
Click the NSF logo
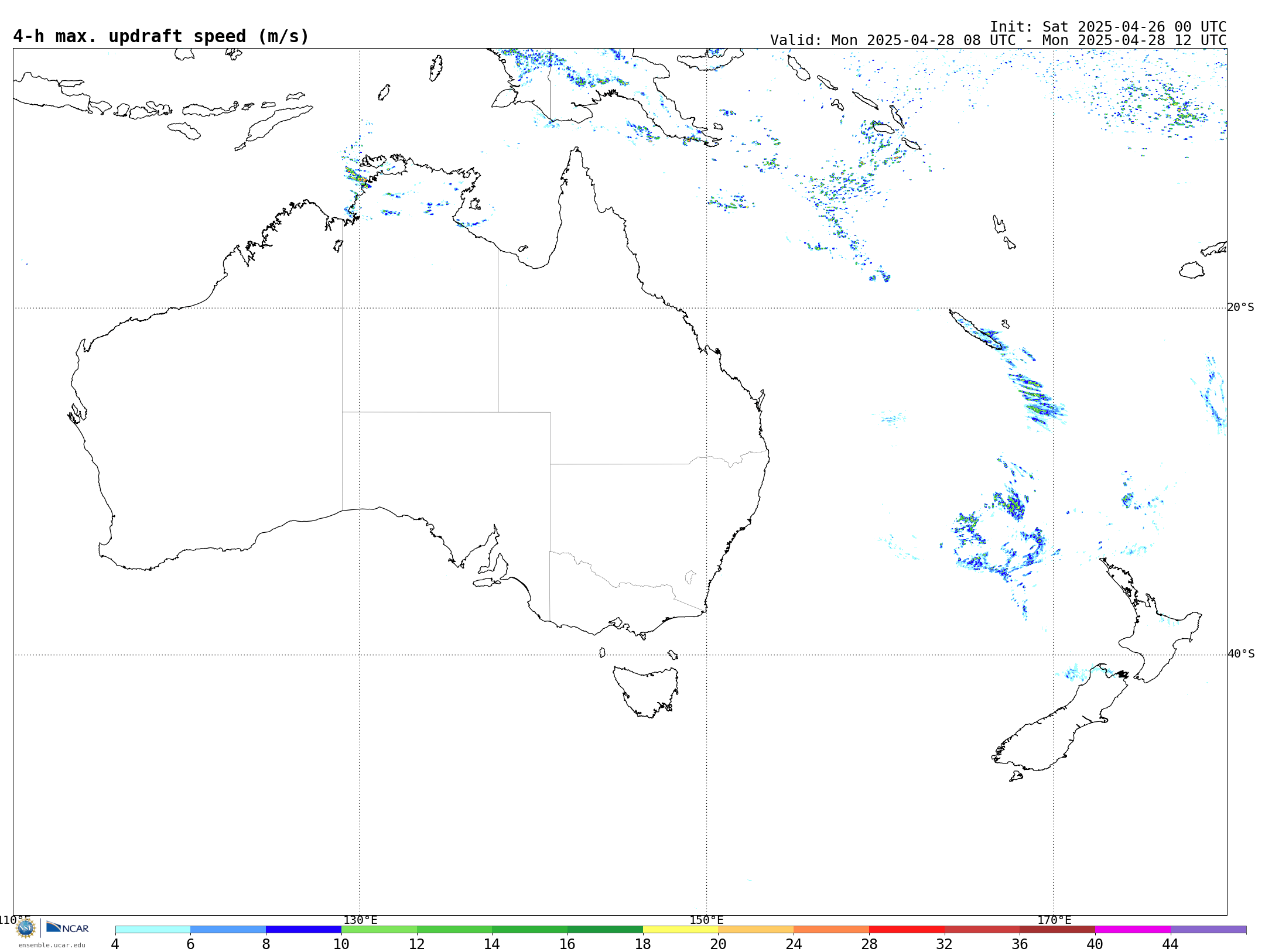(26, 928)
